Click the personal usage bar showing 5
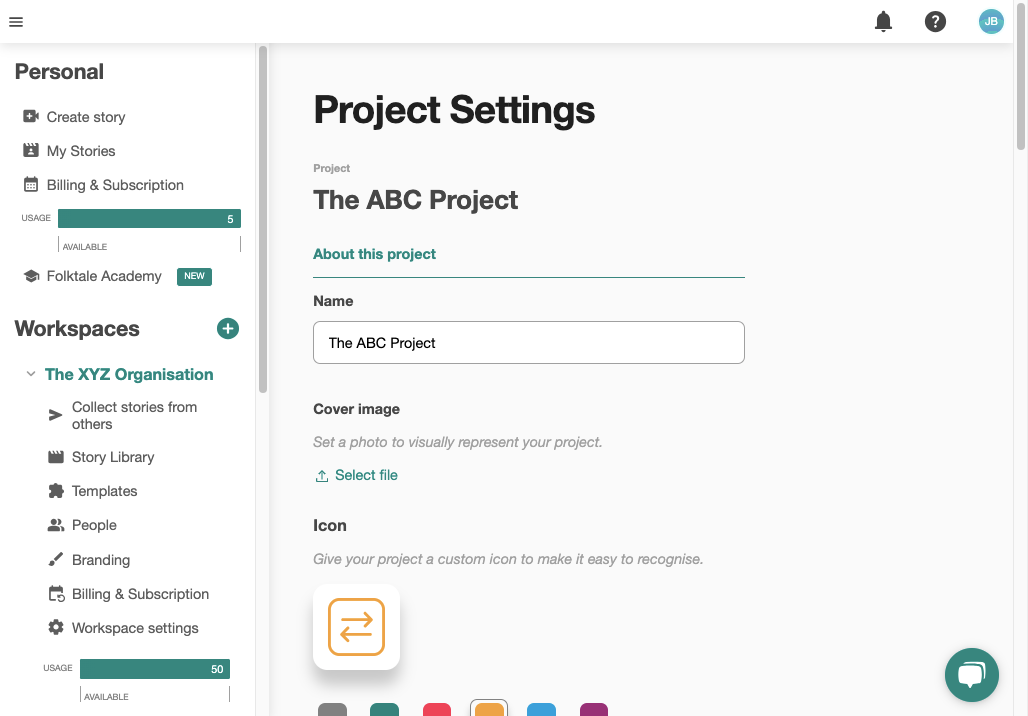 click(149, 218)
